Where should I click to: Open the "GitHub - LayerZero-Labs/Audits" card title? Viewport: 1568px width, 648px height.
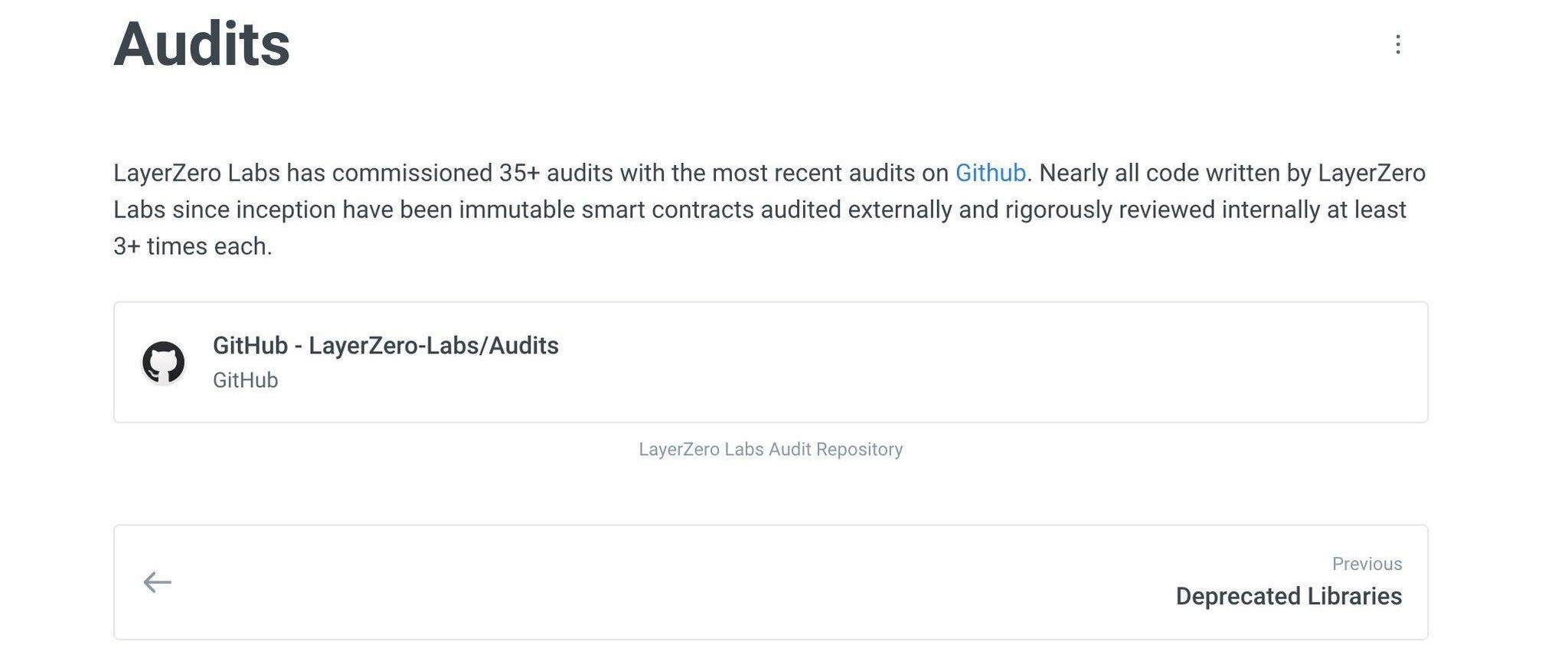(x=385, y=346)
